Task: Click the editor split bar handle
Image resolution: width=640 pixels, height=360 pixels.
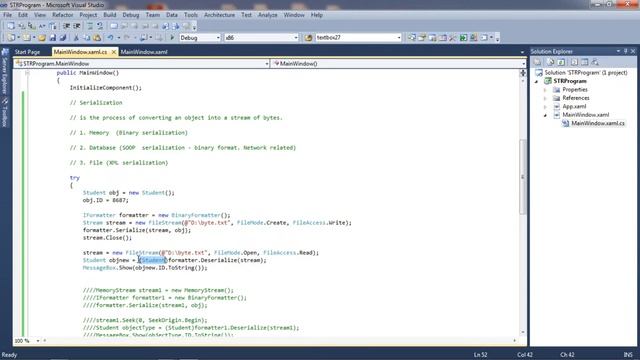Action: 522,72
